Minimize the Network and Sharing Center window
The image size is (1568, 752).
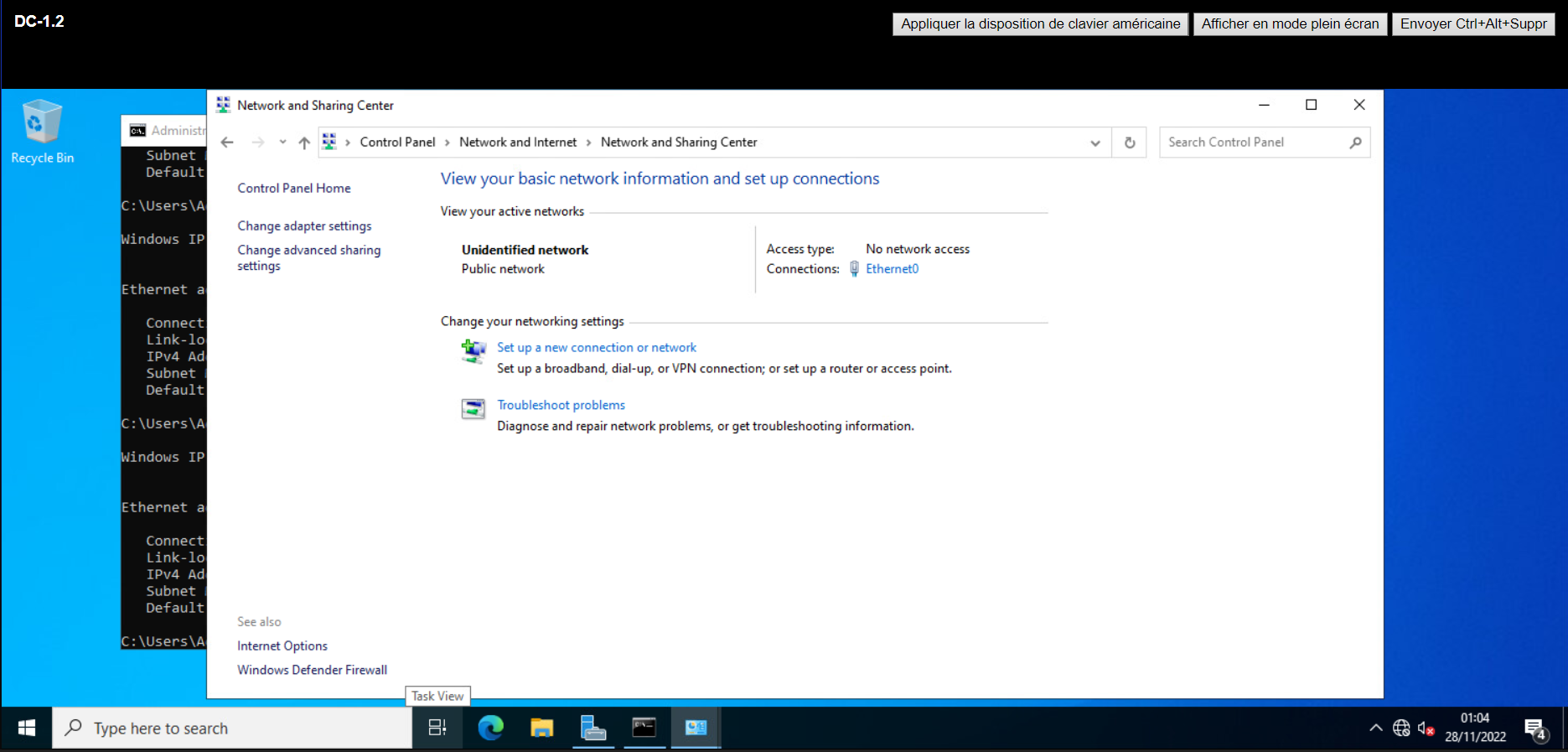coord(1264,105)
